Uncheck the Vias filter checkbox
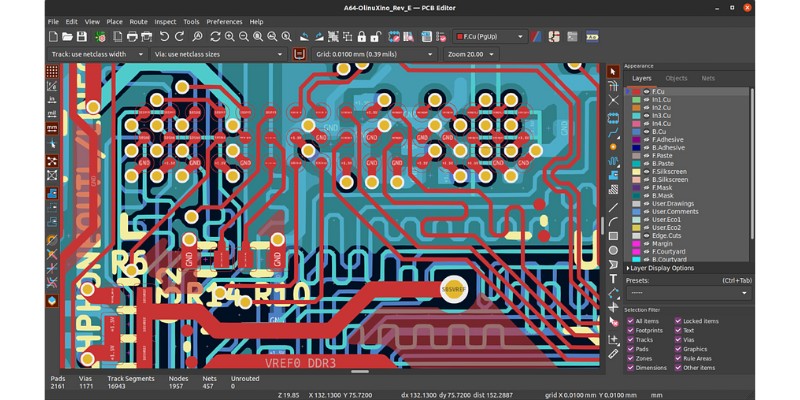 (x=678, y=340)
